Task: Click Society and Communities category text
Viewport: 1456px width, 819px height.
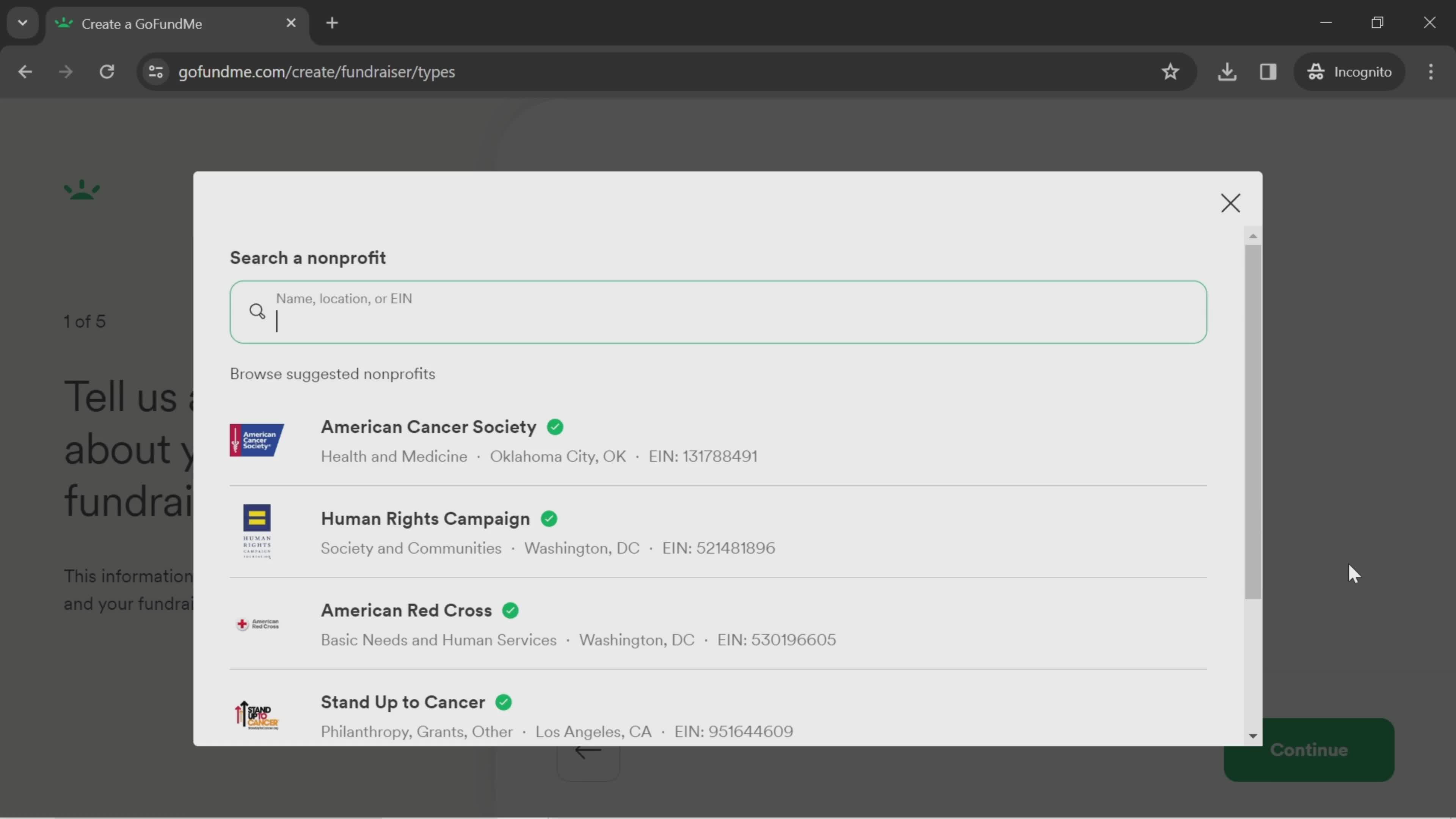Action: point(411,548)
